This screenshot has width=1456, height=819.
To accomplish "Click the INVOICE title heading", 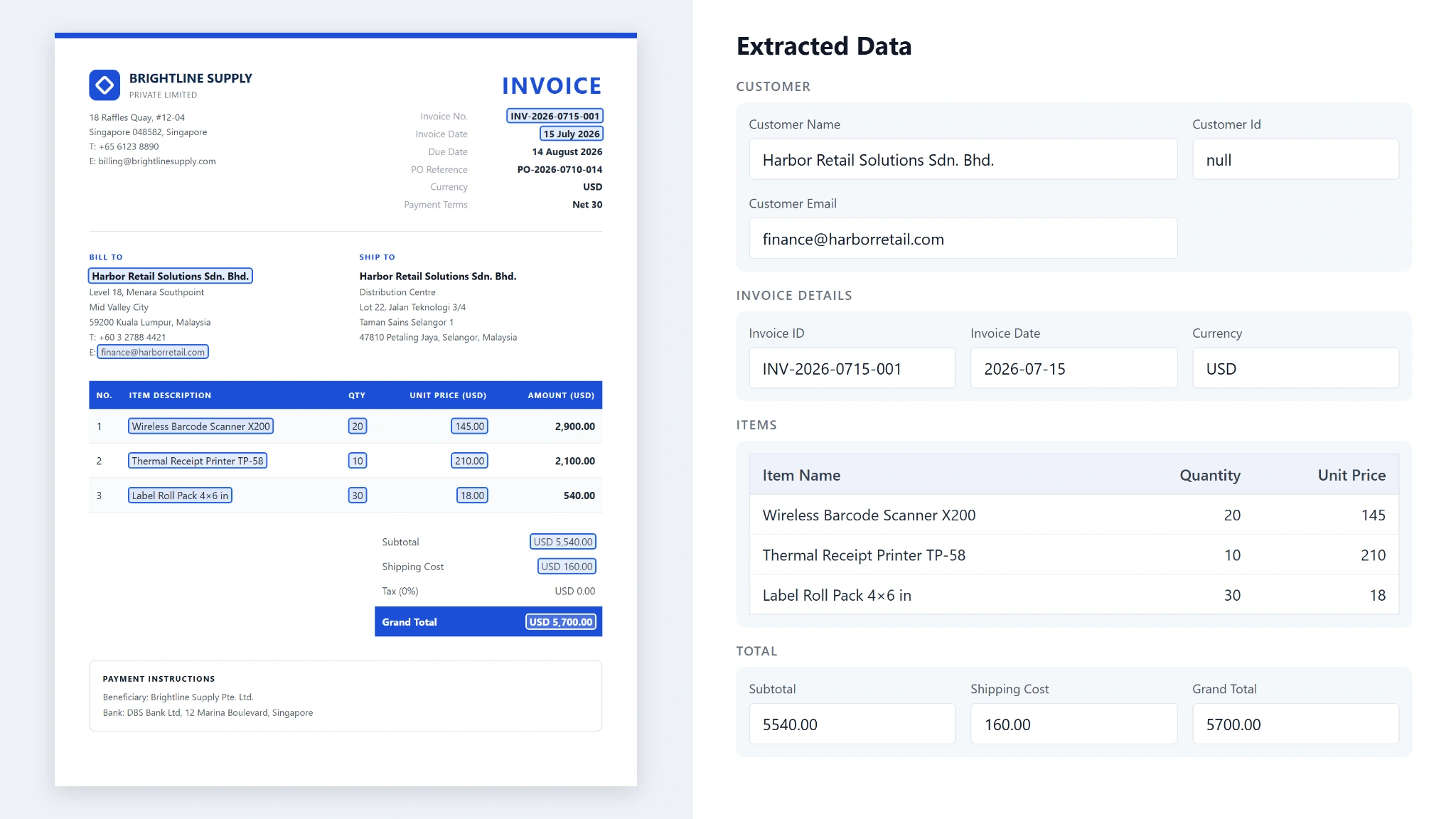I will coord(552,86).
